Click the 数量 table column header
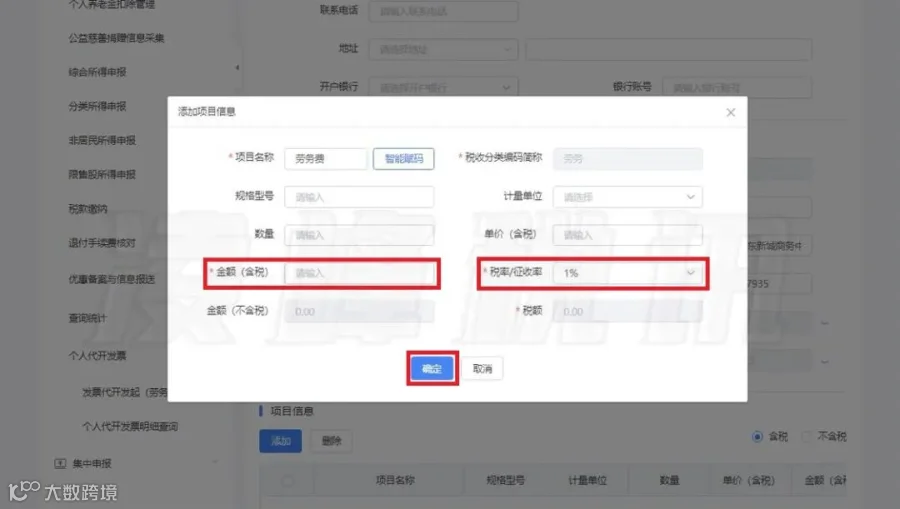This screenshot has height=509, width=900. tap(669, 480)
